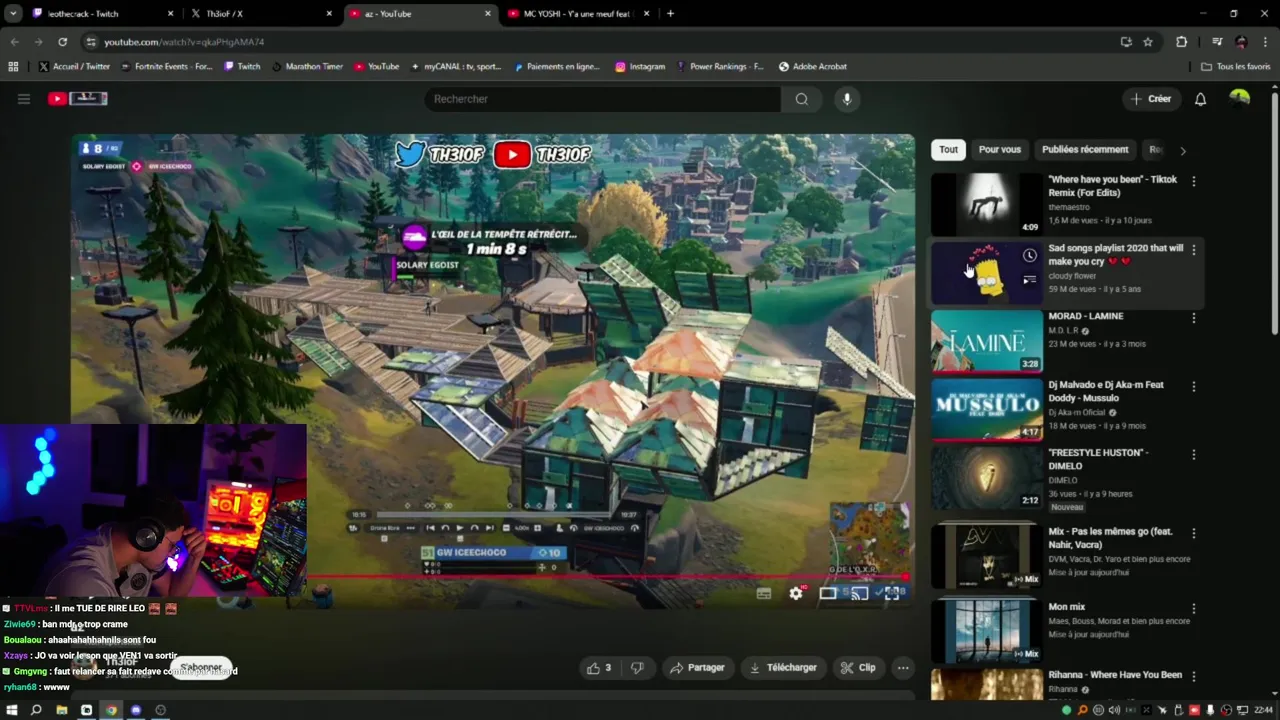Add Sad songs video to watch later
This screenshot has height=720, width=1280.
(x=1029, y=256)
